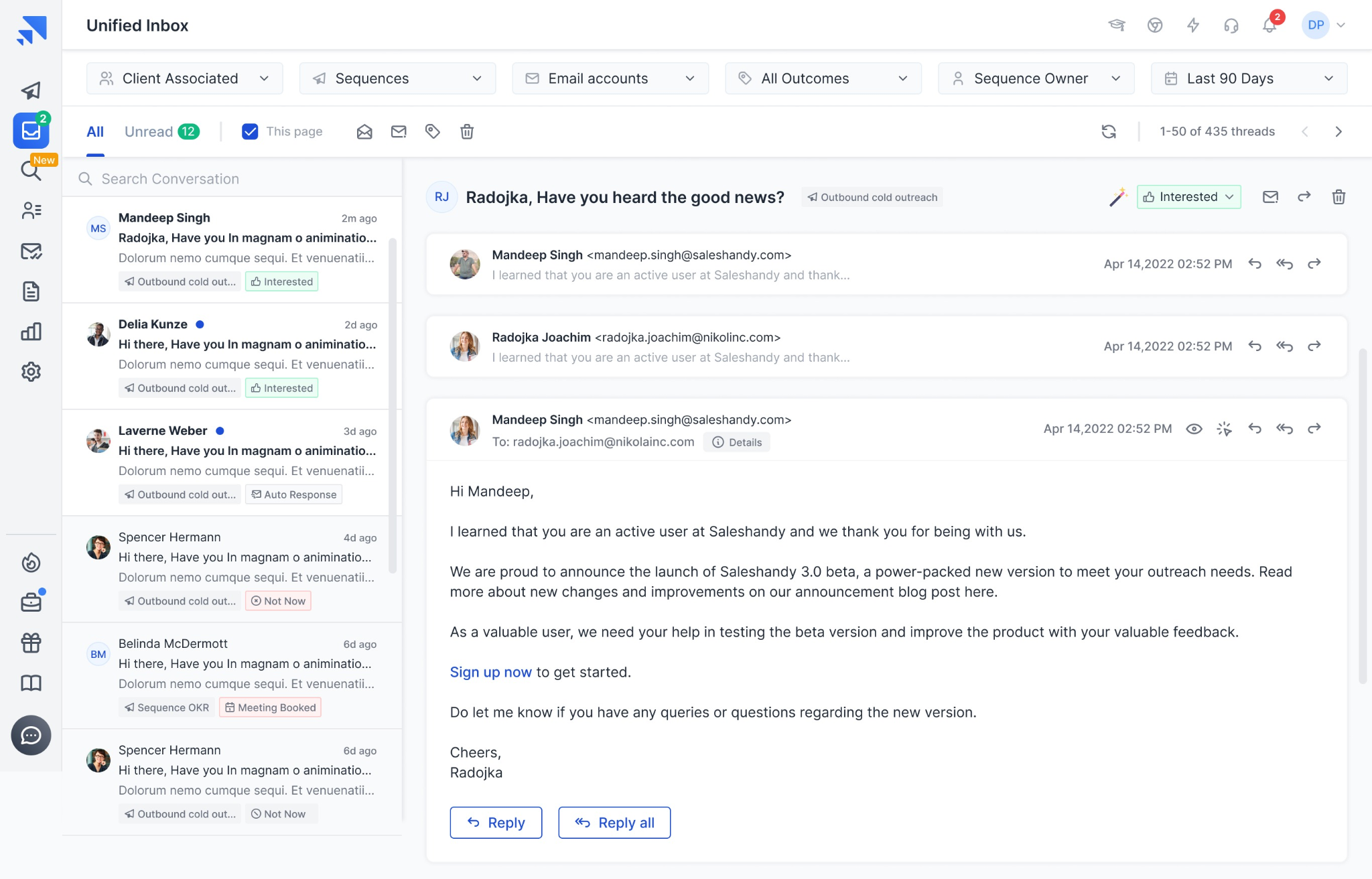Open notifications bell icon
Screen dimensions: 1372x879
coord(1270,25)
